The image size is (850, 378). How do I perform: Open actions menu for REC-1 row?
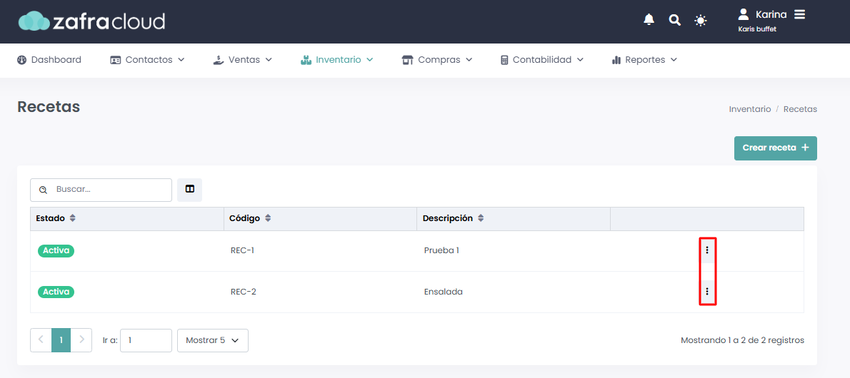pyautogui.click(x=707, y=250)
